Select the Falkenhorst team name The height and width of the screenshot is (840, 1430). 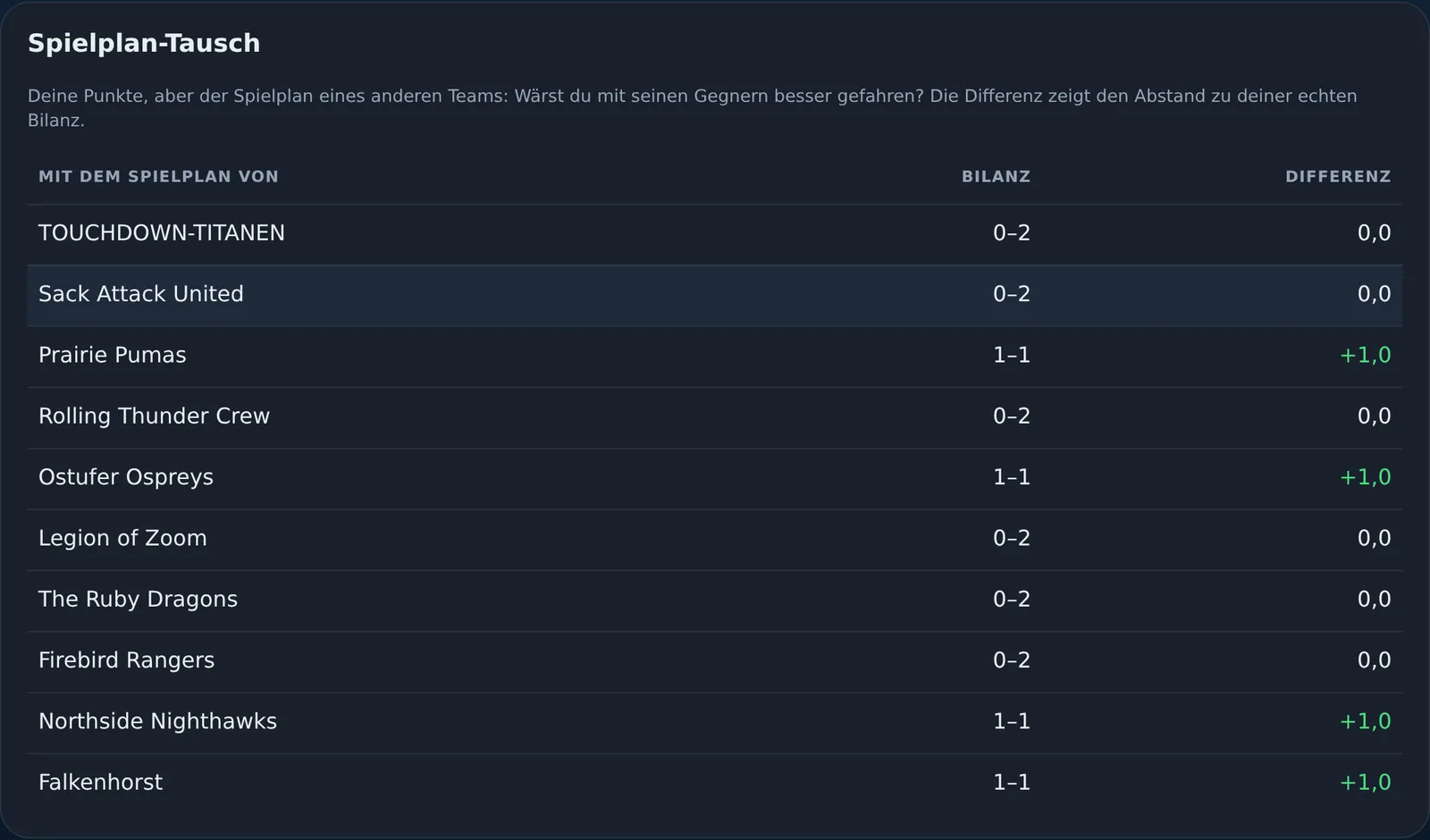point(100,783)
